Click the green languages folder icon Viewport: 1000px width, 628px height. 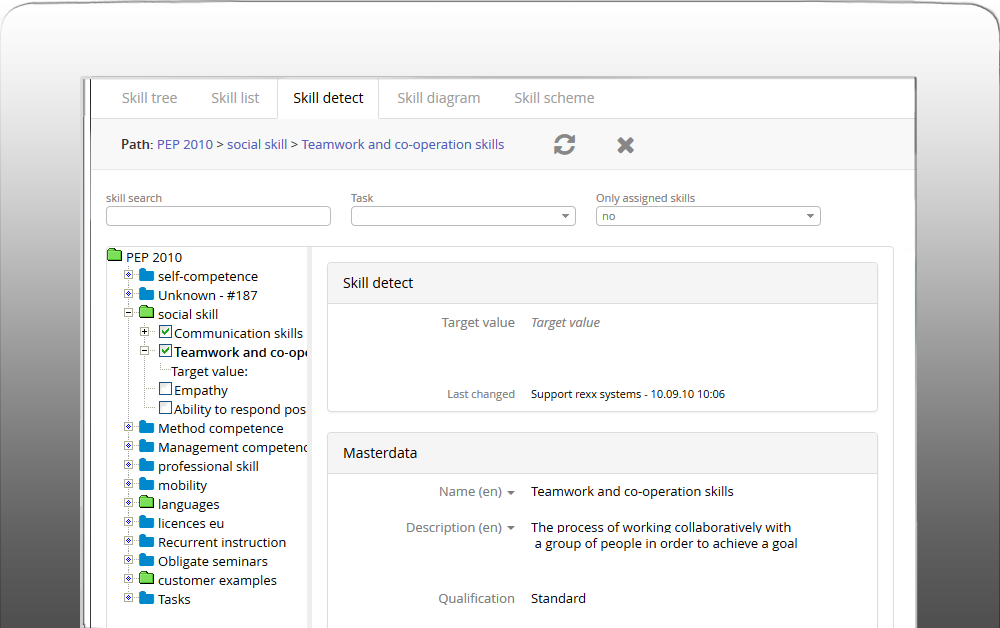(147, 502)
